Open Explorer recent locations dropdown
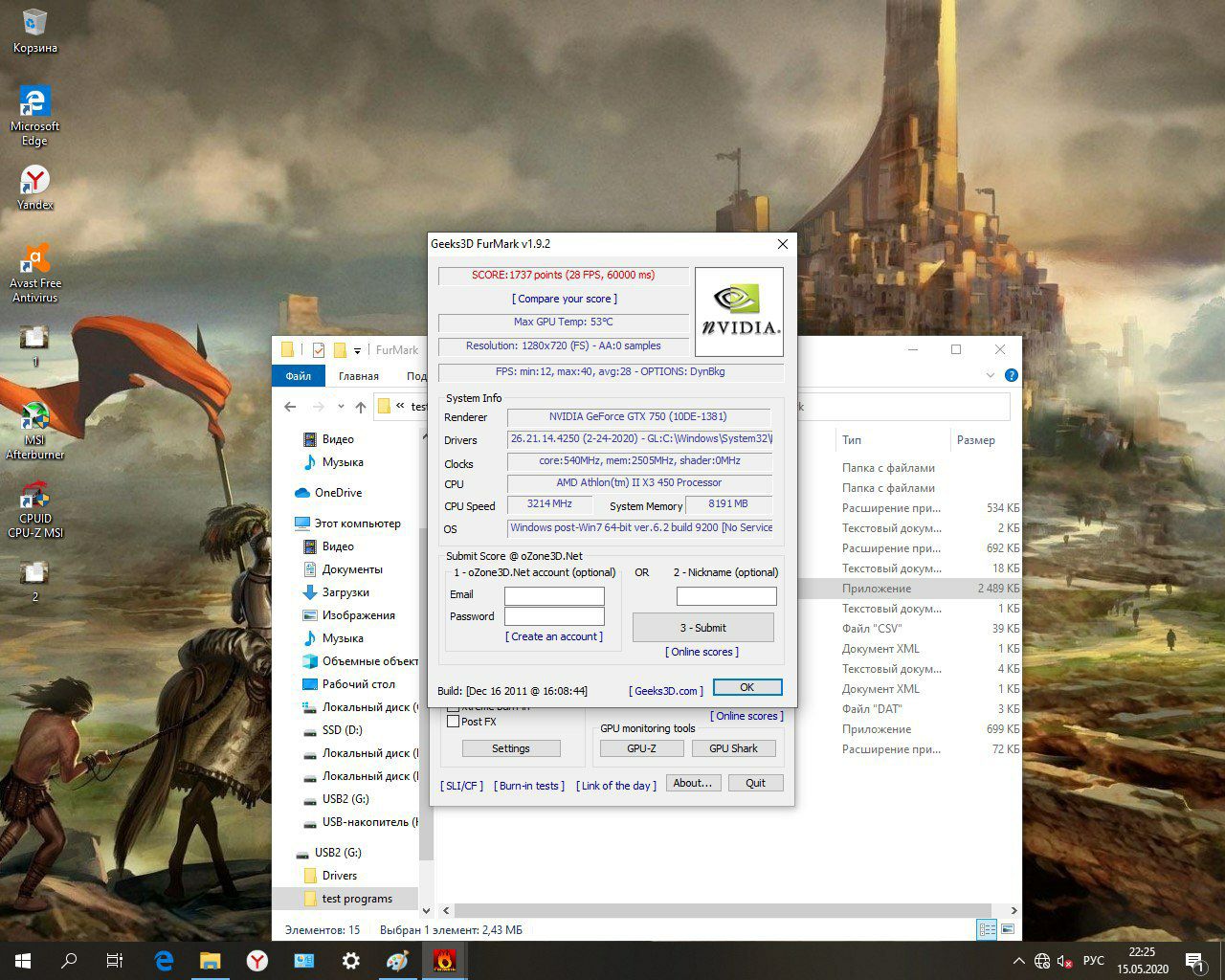The width and height of the screenshot is (1225, 980). pyautogui.click(x=339, y=407)
